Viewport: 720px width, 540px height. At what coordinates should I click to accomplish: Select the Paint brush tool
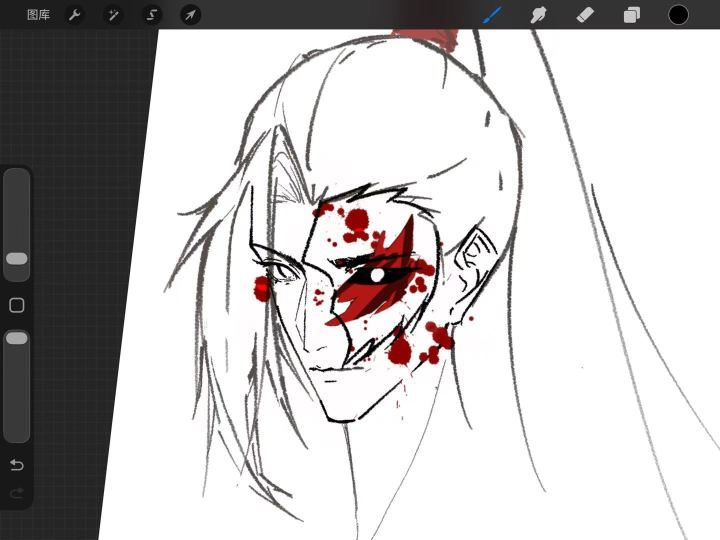[x=492, y=15]
